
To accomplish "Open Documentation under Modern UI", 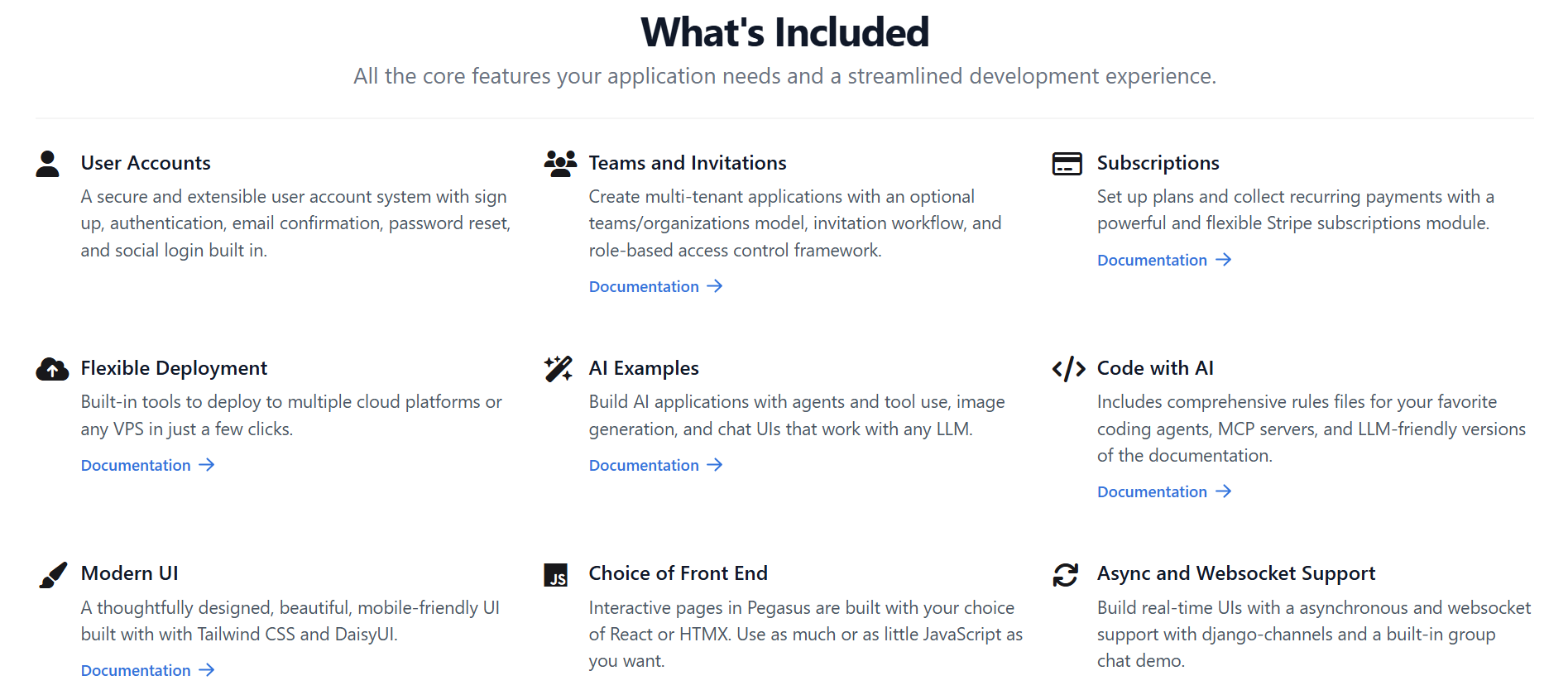I will (x=136, y=669).
